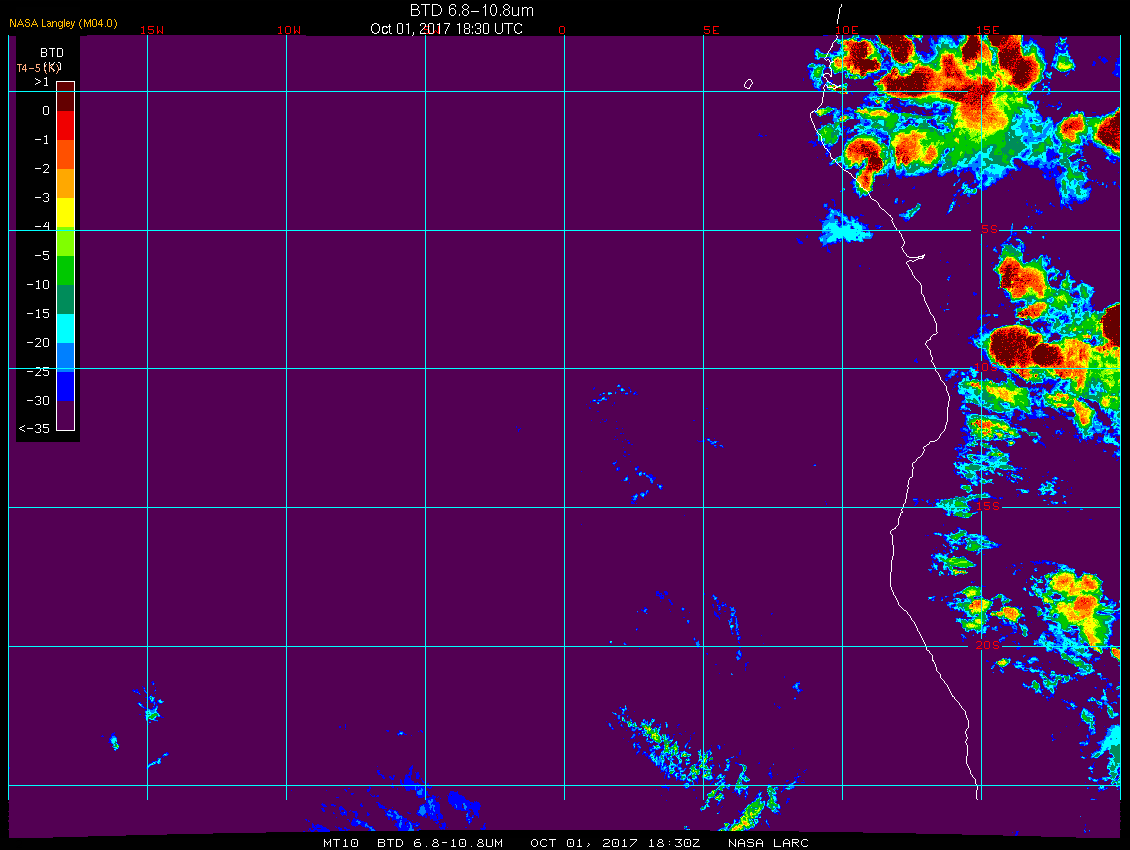Click the dark red swatch in BTD legend
Viewport: 1130px width, 850px height.
66,97
